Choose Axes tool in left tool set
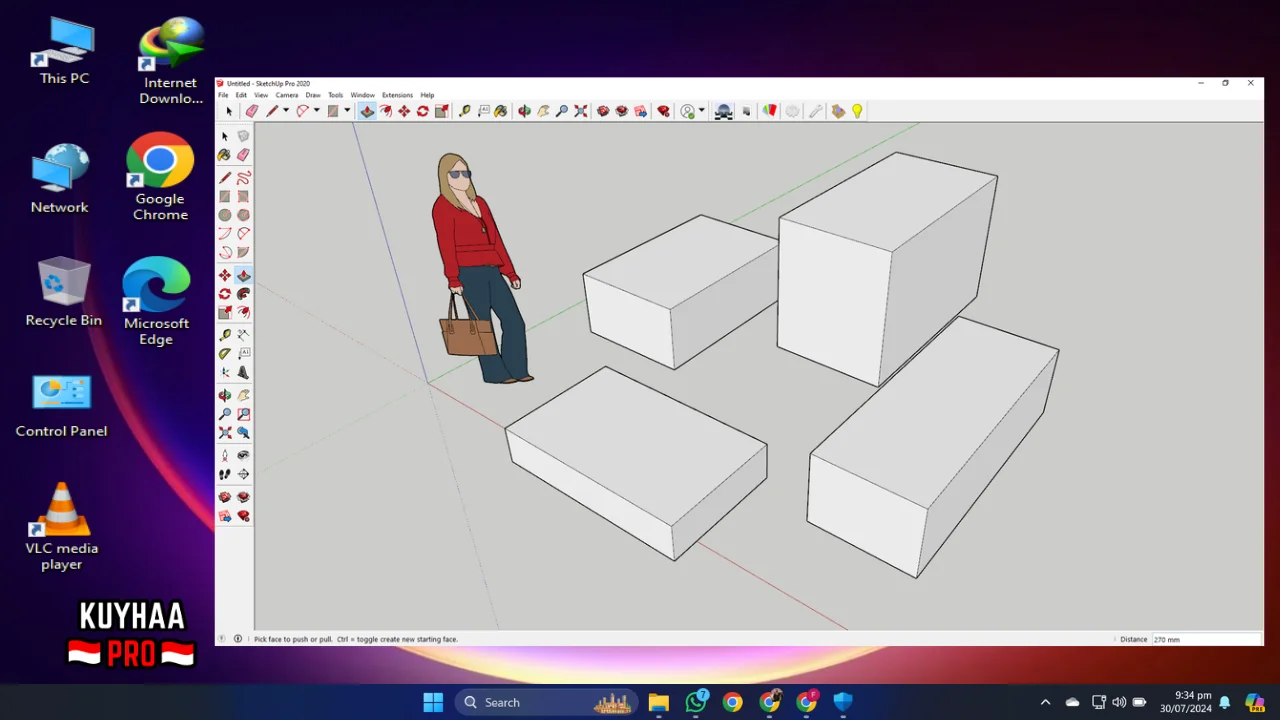Screen dimensions: 1280x720 [225, 372]
